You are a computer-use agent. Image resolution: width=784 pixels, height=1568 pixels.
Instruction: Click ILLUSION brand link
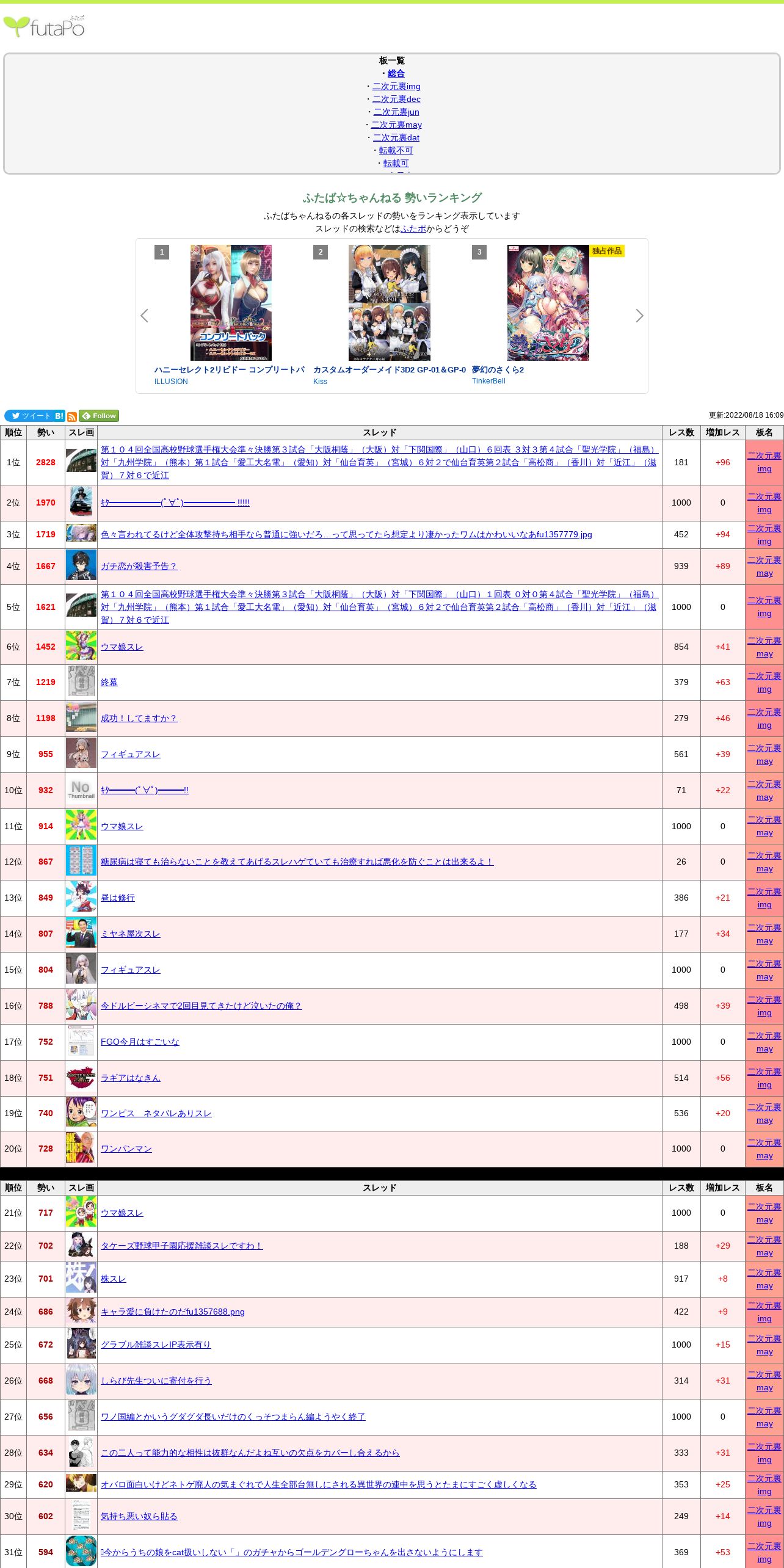171,382
